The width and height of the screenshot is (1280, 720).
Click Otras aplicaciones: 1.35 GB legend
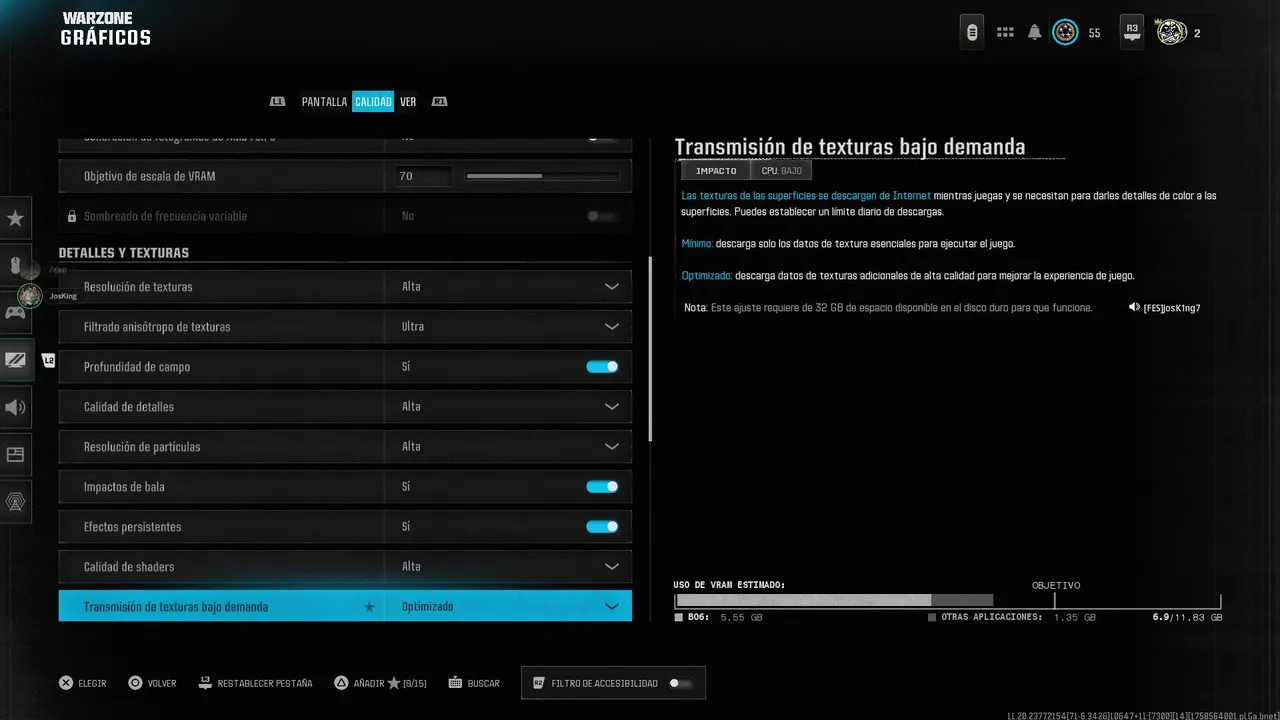1012,618
